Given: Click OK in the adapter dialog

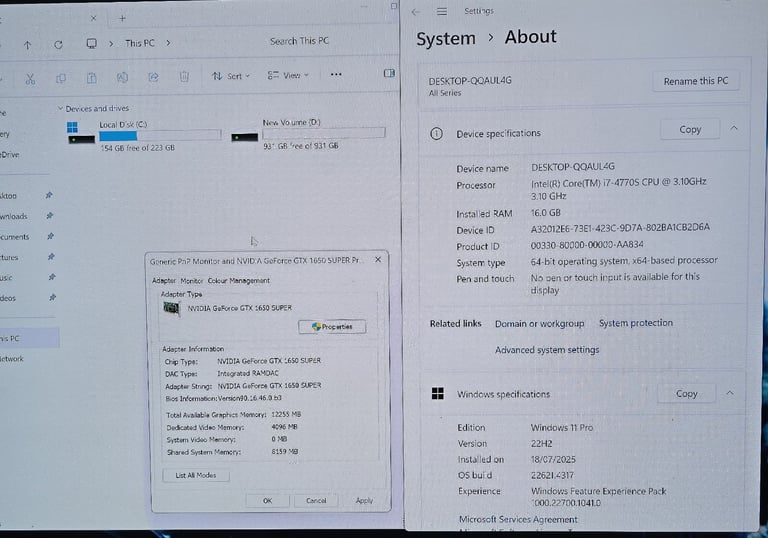Looking at the screenshot, I should pyautogui.click(x=267, y=501).
